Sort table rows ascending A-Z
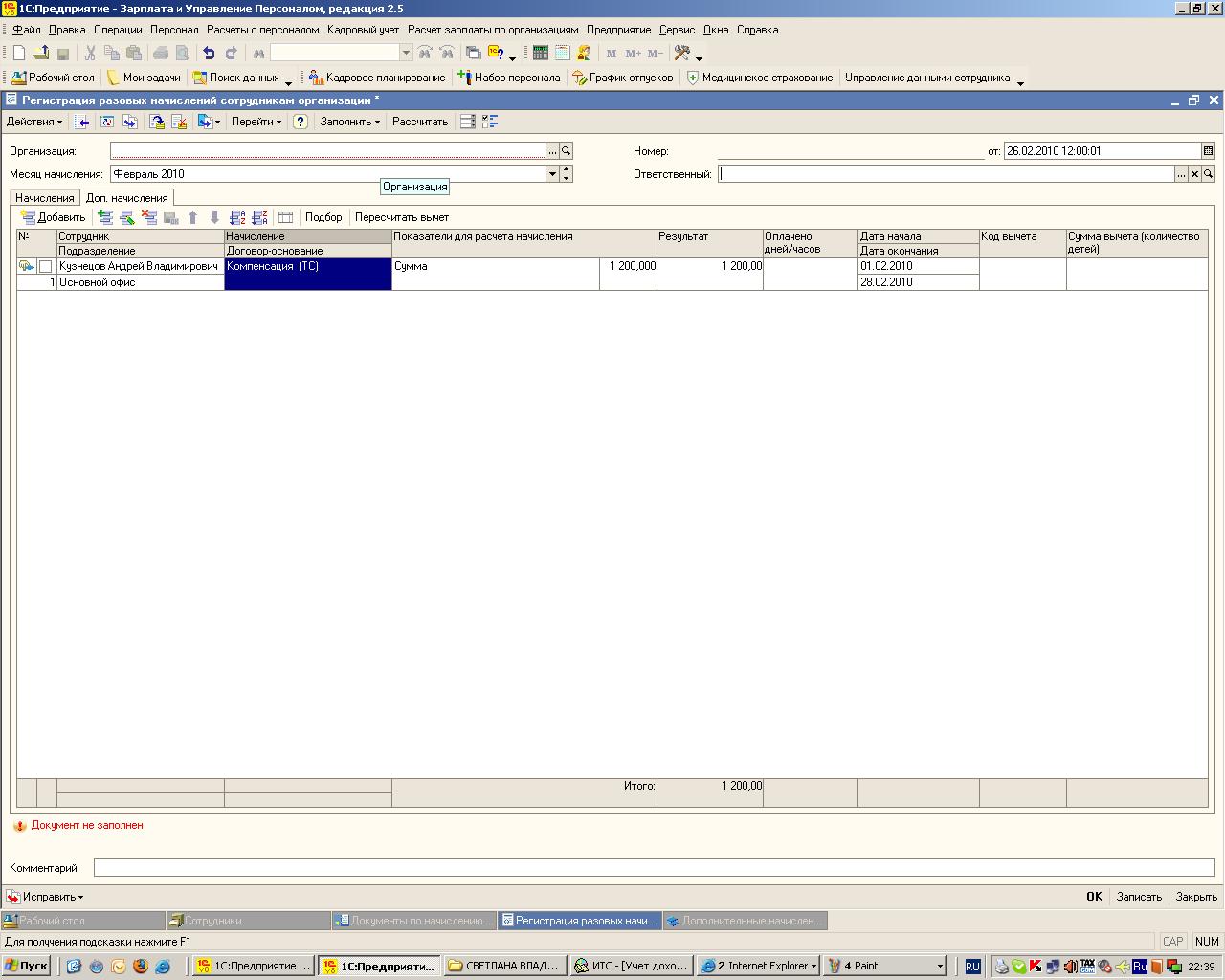The width and height of the screenshot is (1225, 980). pos(238,217)
